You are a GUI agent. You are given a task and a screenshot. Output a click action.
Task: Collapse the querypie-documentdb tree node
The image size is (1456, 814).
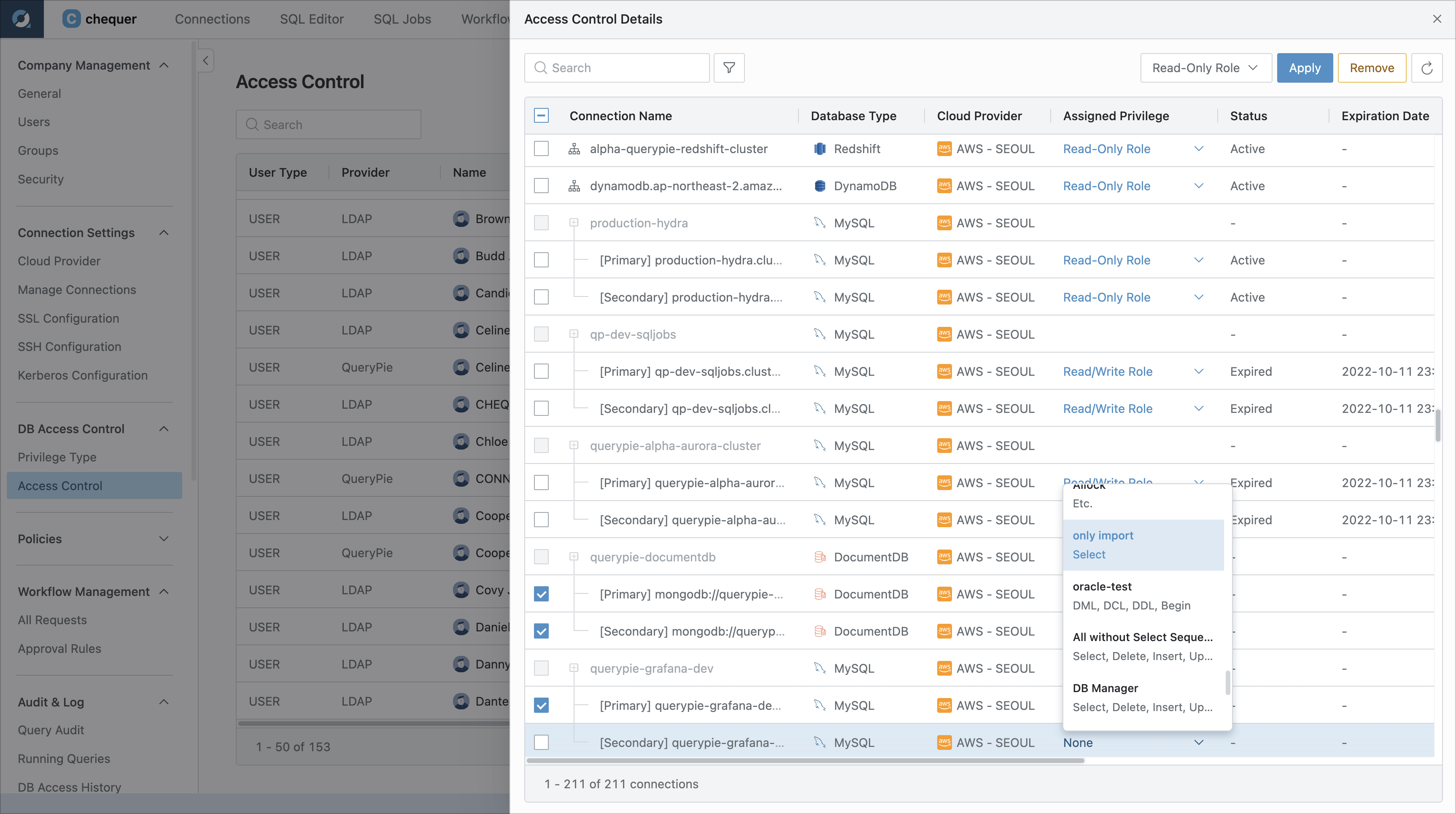pyautogui.click(x=574, y=557)
